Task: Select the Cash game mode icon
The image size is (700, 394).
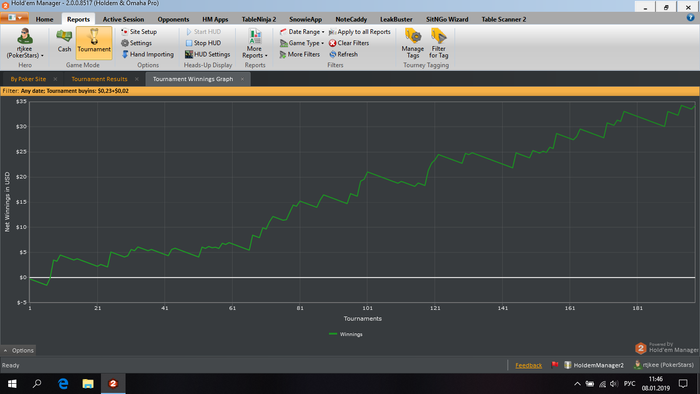Action: pos(64,41)
